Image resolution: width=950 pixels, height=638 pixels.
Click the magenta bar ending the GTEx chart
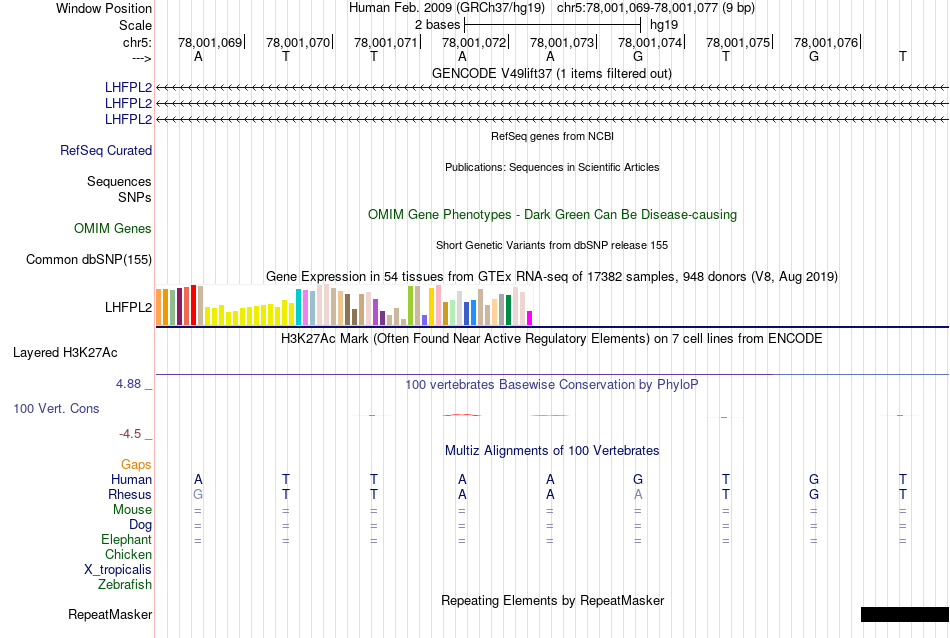click(530, 318)
